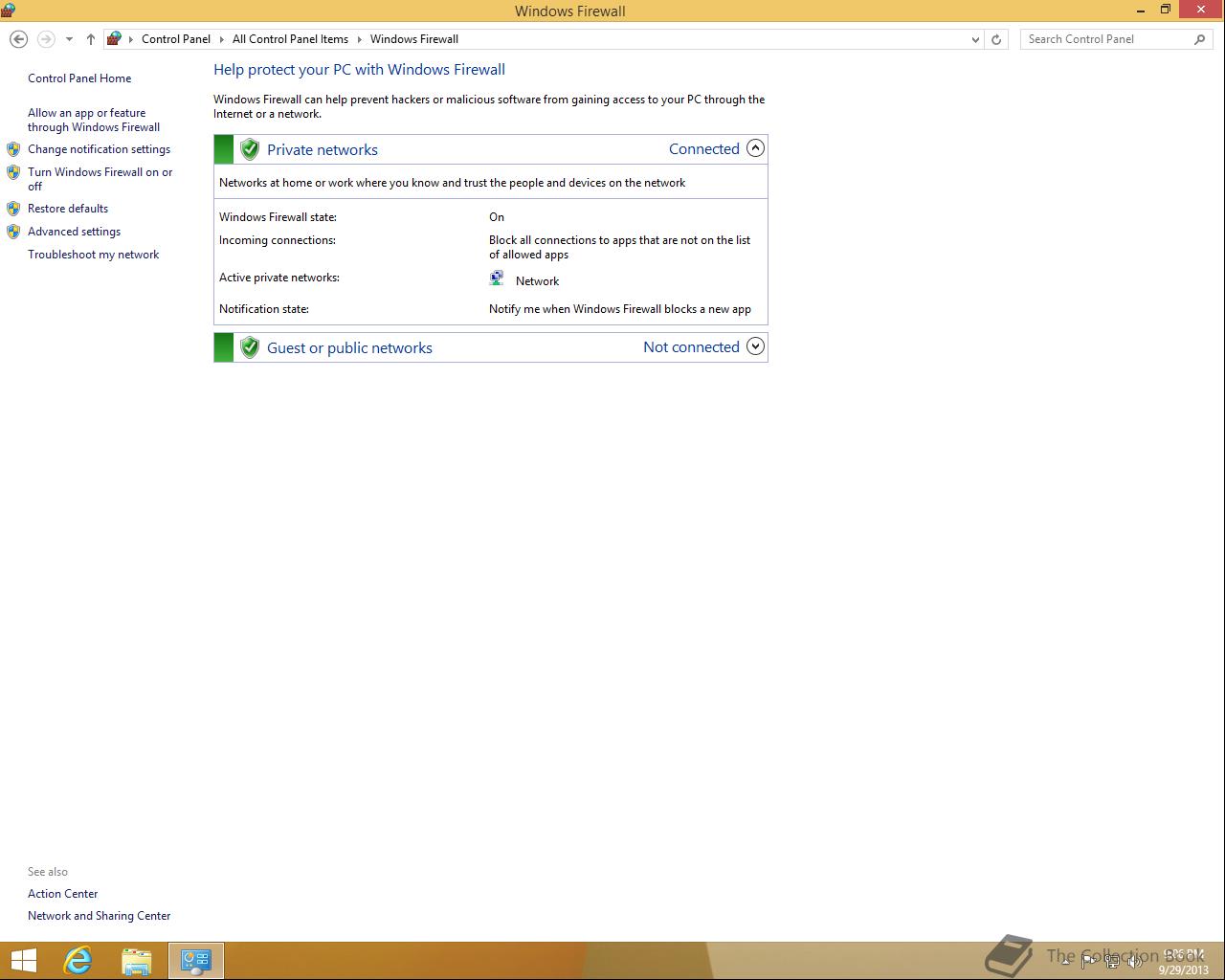Screen dimensions: 1225x980
Task: Restore down the Windows Firewall window
Action: pyautogui.click(x=1166, y=11)
